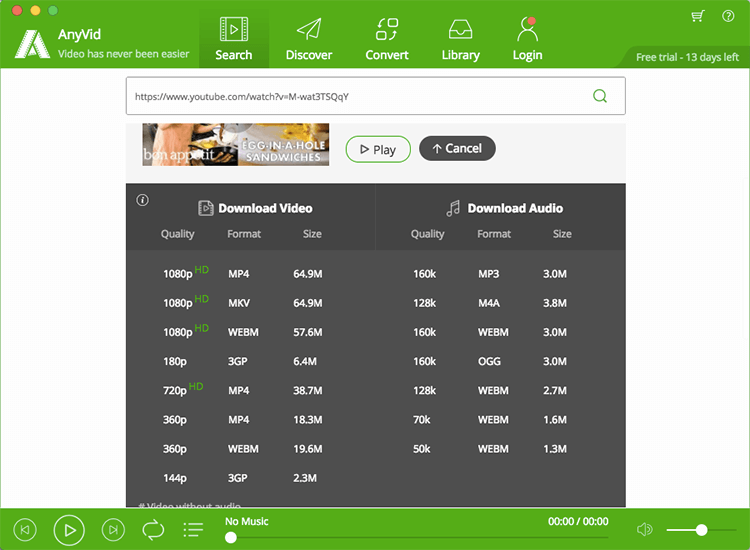This screenshot has width=750, height=550.
Task: Select 1080p WEBM 57.6M video
Action: tap(251, 332)
